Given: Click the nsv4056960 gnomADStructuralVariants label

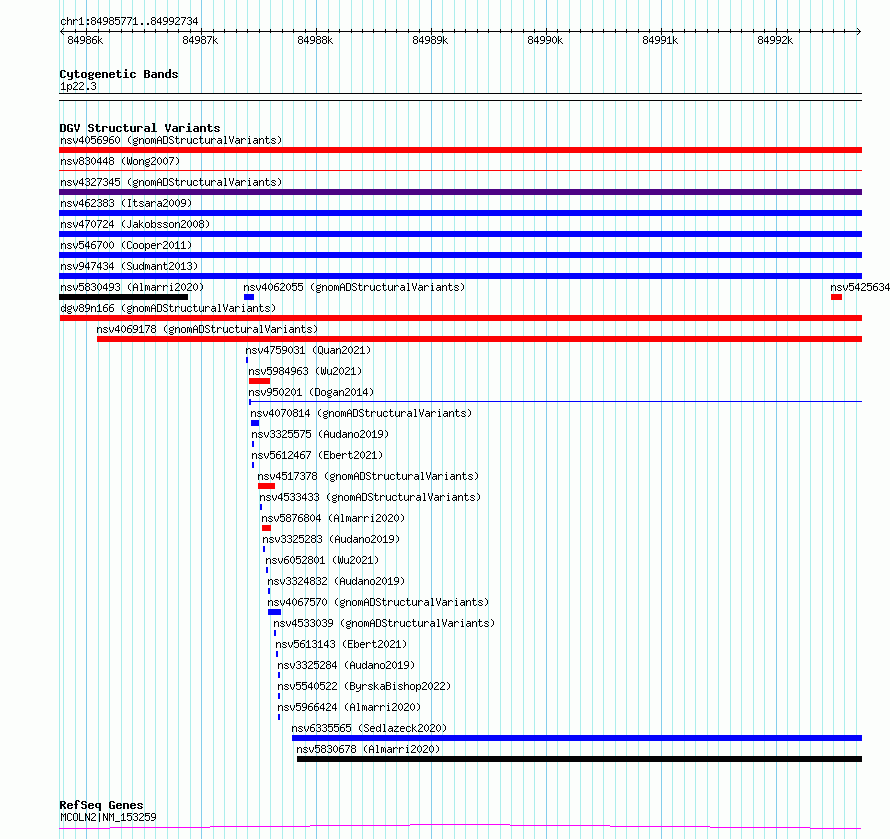Looking at the screenshot, I should coord(171,140).
